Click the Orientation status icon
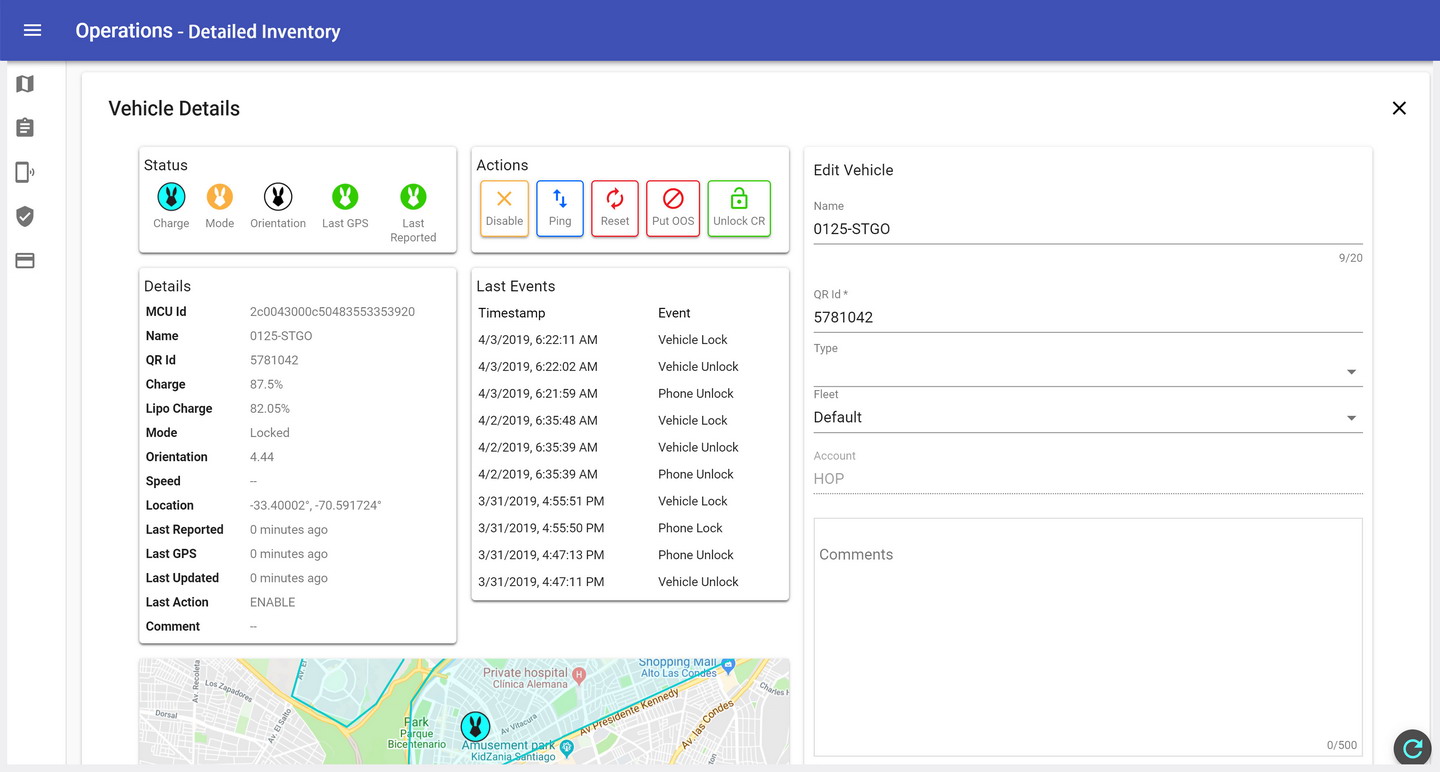 (278, 197)
